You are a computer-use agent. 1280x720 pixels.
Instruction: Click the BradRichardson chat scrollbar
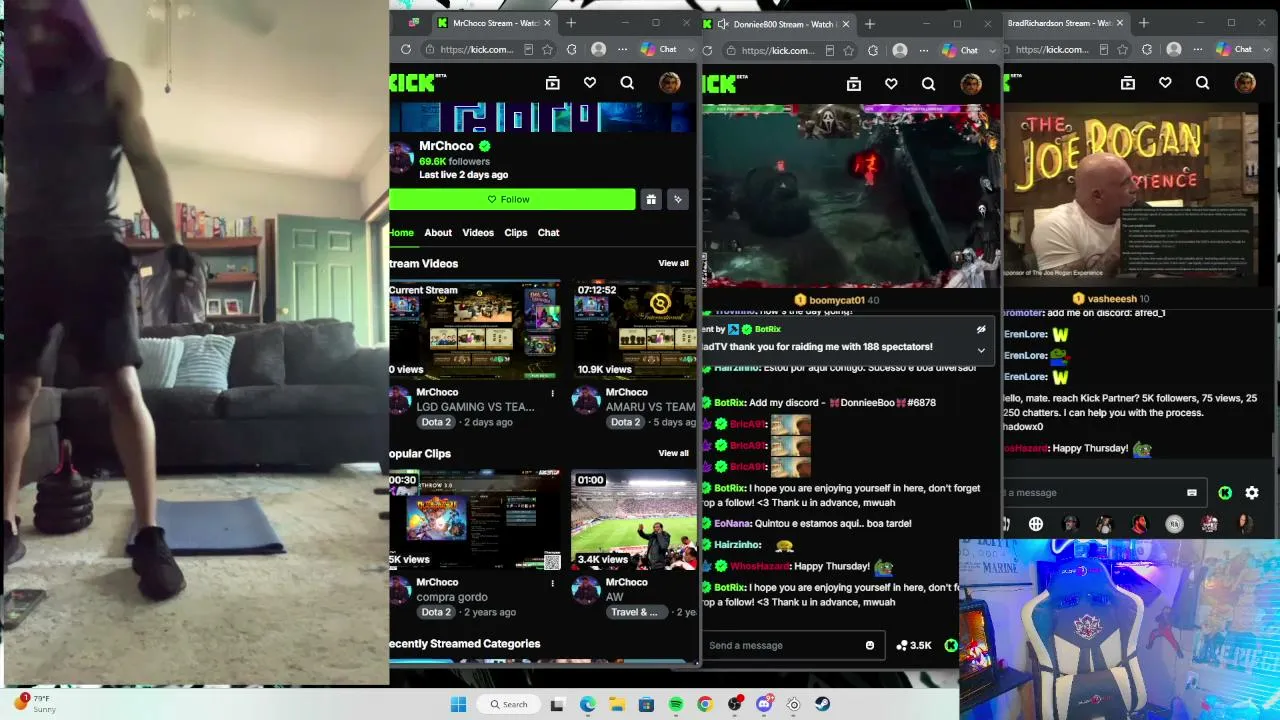[x=1275, y=445]
